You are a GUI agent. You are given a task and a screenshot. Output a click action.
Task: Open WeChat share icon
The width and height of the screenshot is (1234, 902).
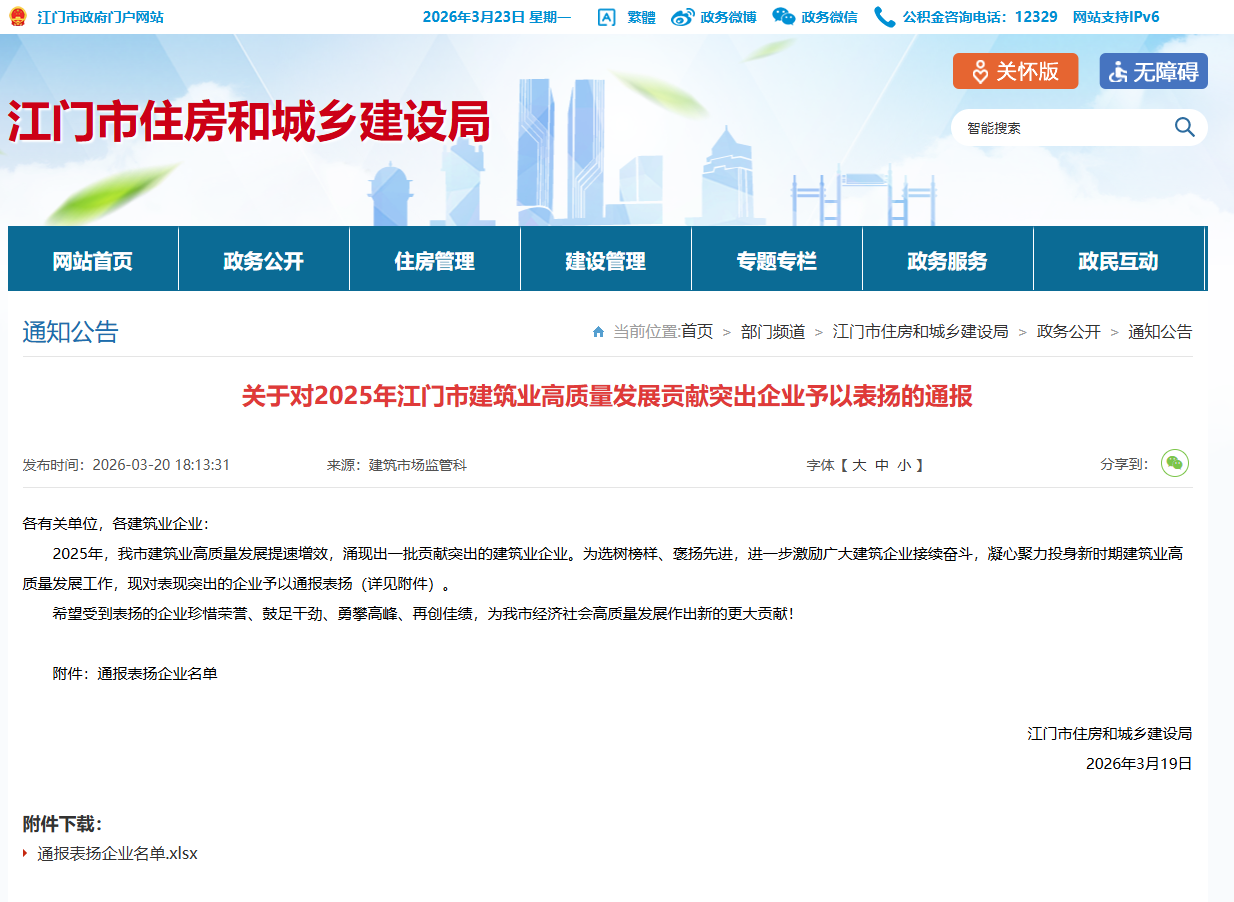pos(1174,464)
